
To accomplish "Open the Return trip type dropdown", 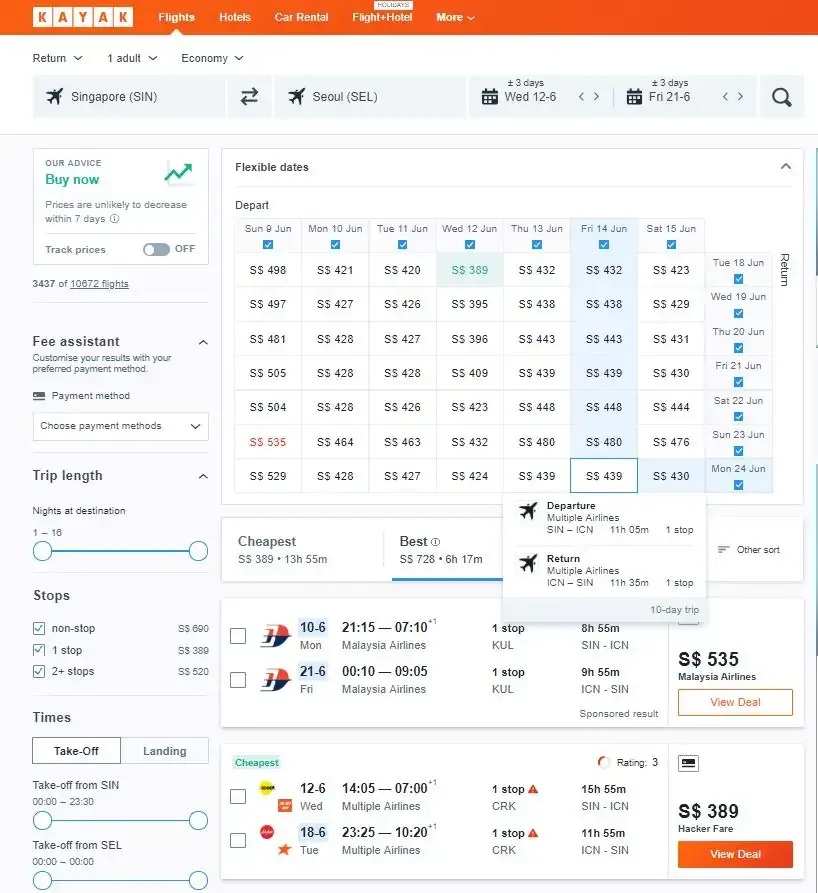I will 58,58.
